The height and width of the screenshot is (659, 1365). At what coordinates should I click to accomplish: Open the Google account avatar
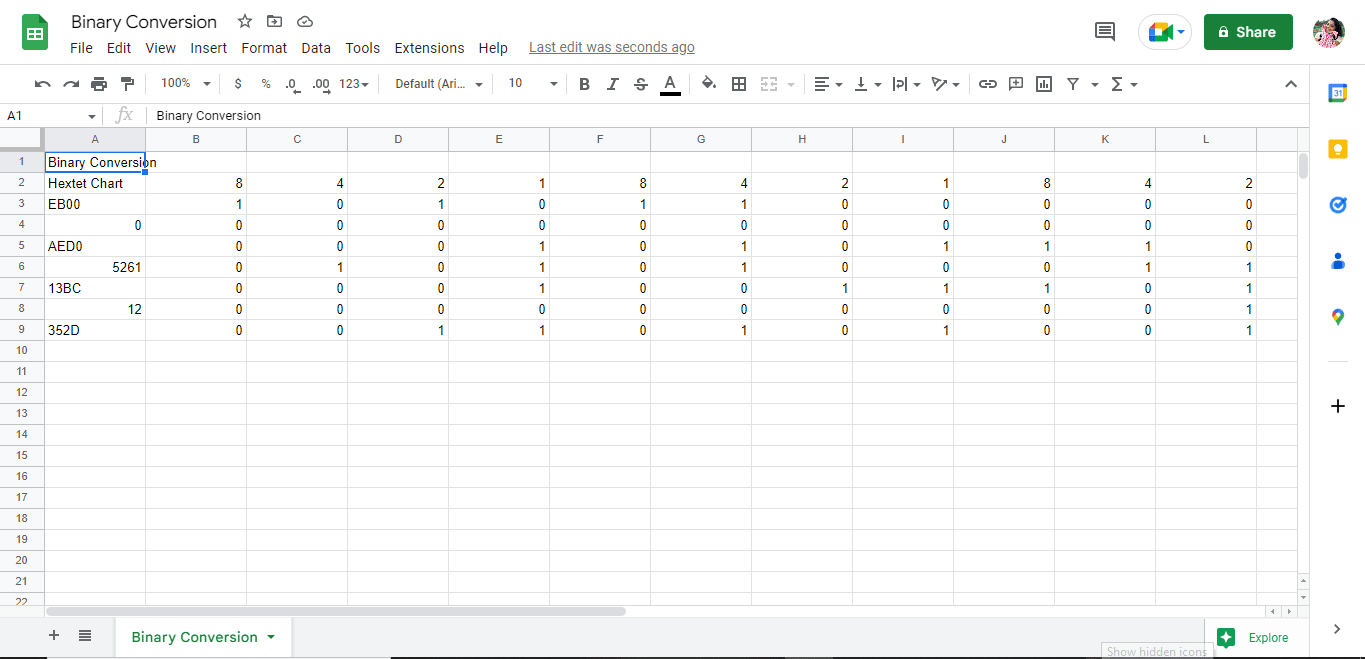click(1329, 32)
